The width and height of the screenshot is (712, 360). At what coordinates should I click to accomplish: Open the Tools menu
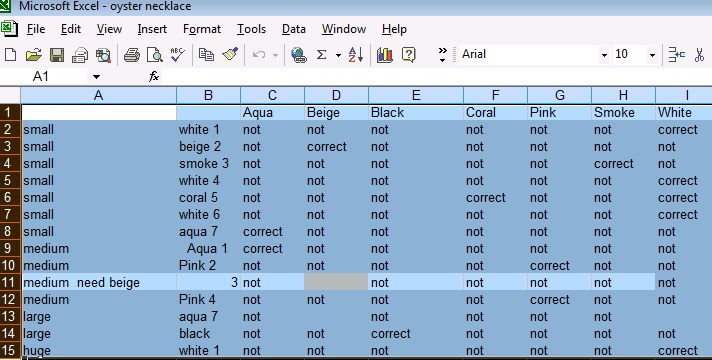click(251, 29)
